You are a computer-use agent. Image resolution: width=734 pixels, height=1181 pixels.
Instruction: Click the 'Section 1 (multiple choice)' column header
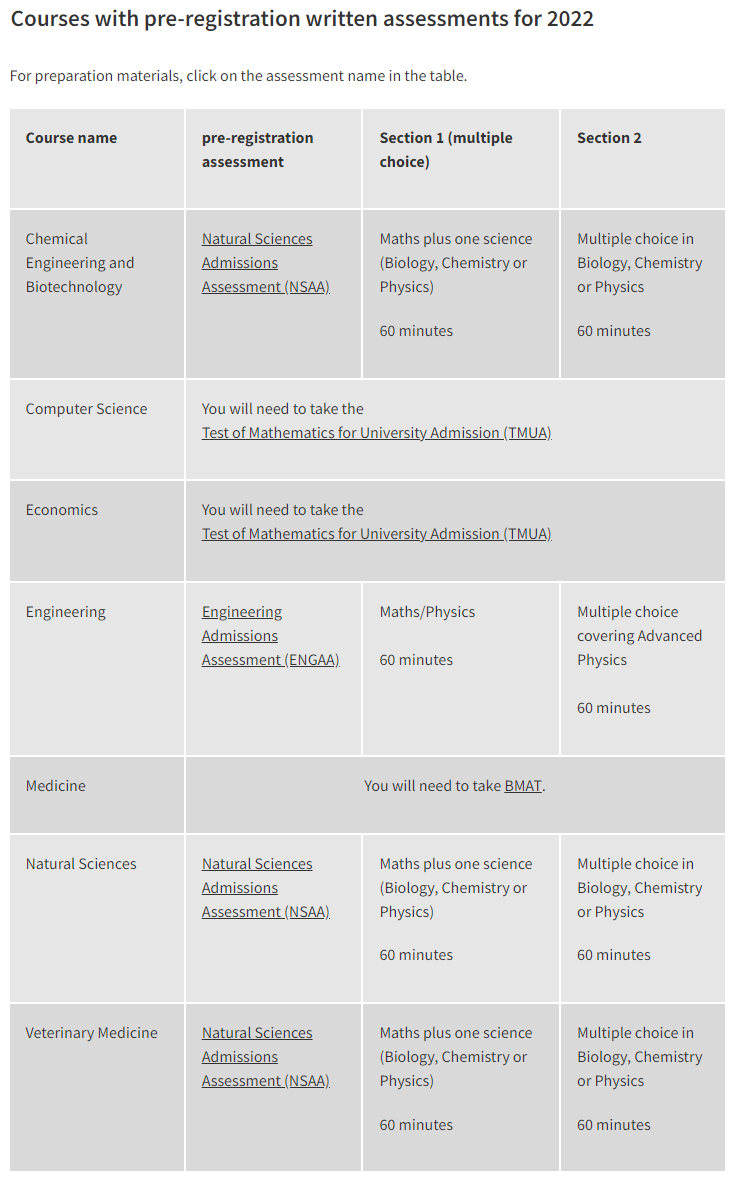(x=461, y=159)
